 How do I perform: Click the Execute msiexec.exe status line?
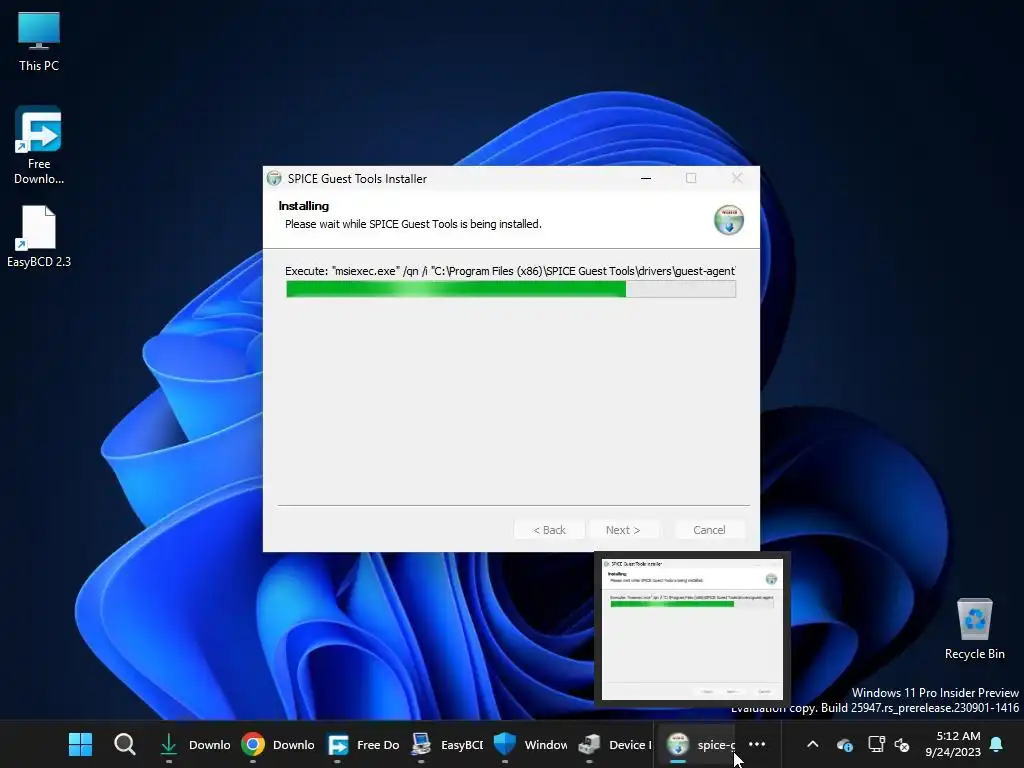510,271
